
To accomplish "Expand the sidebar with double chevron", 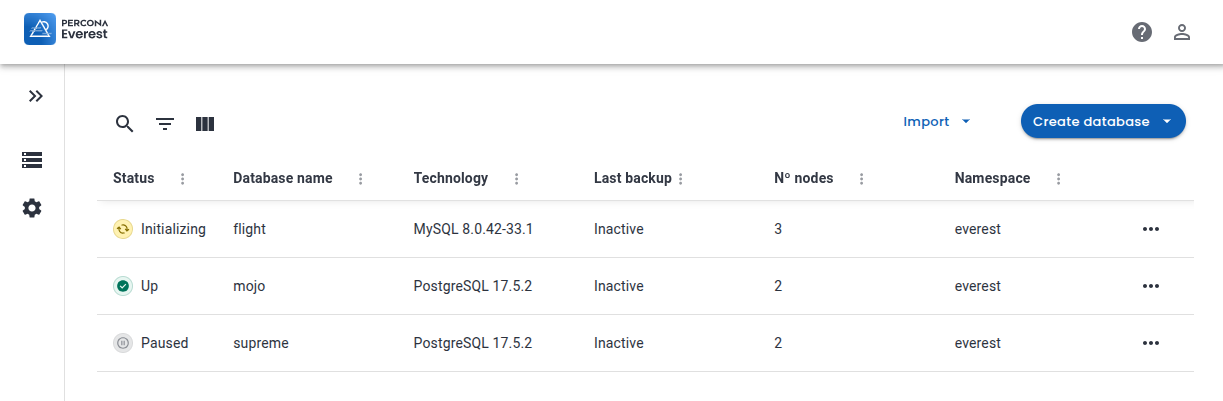I will (x=36, y=96).
